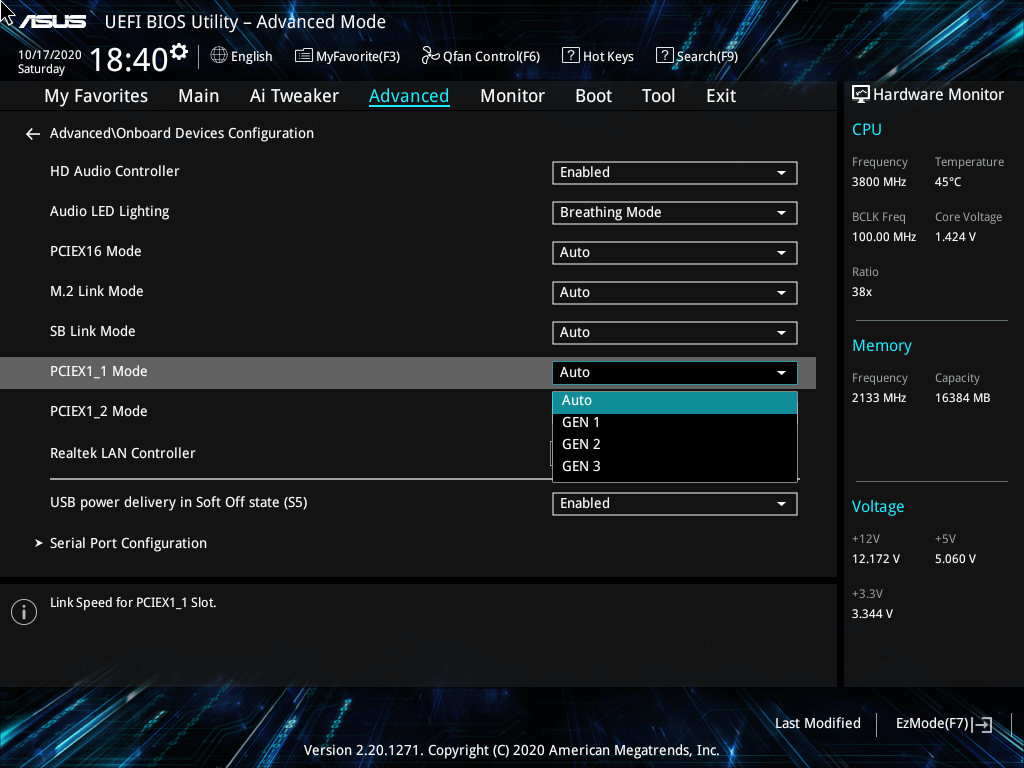Click the MyFavorite list icon
The height and width of the screenshot is (768, 1024).
pyautogui.click(x=304, y=56)
